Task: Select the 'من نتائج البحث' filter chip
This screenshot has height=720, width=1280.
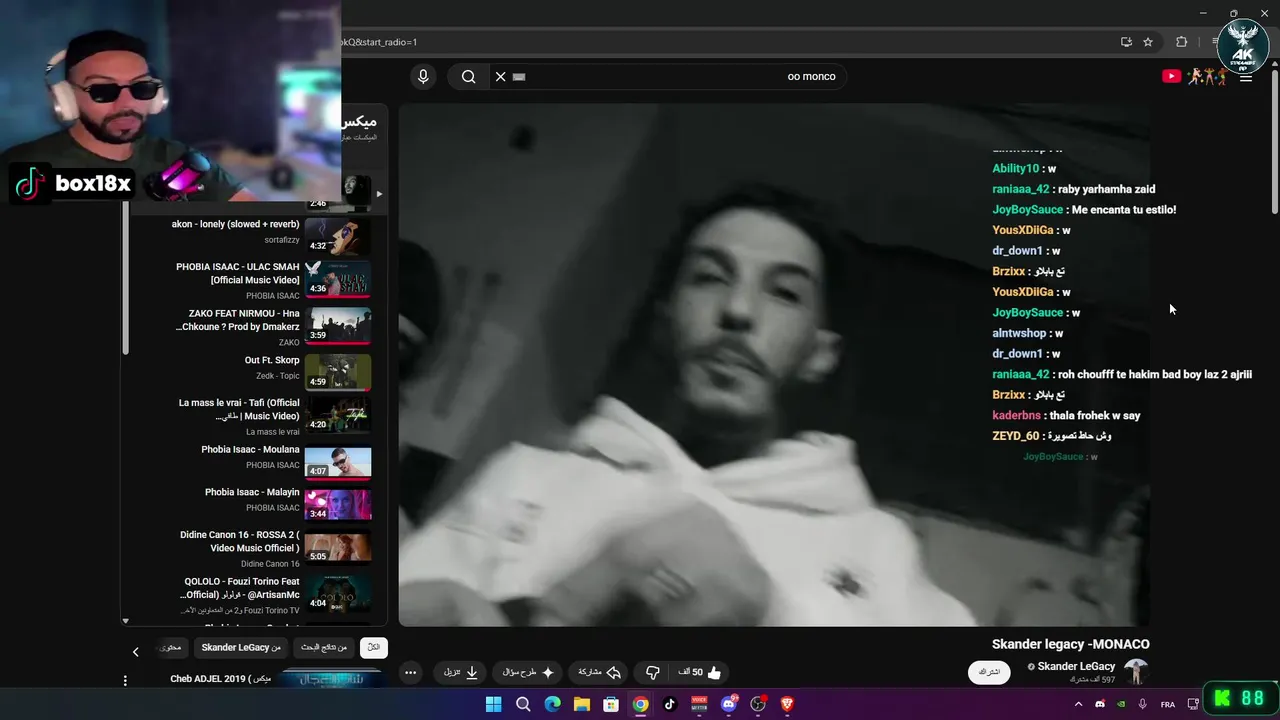Action: point(324,648)
